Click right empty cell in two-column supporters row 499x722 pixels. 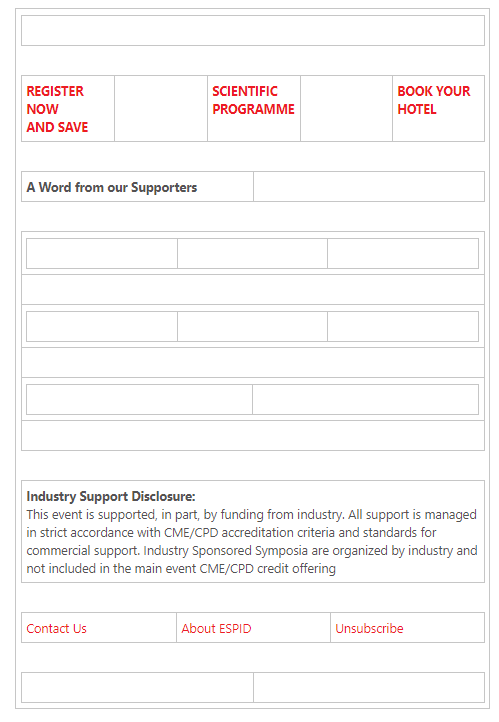click(366, 399)
